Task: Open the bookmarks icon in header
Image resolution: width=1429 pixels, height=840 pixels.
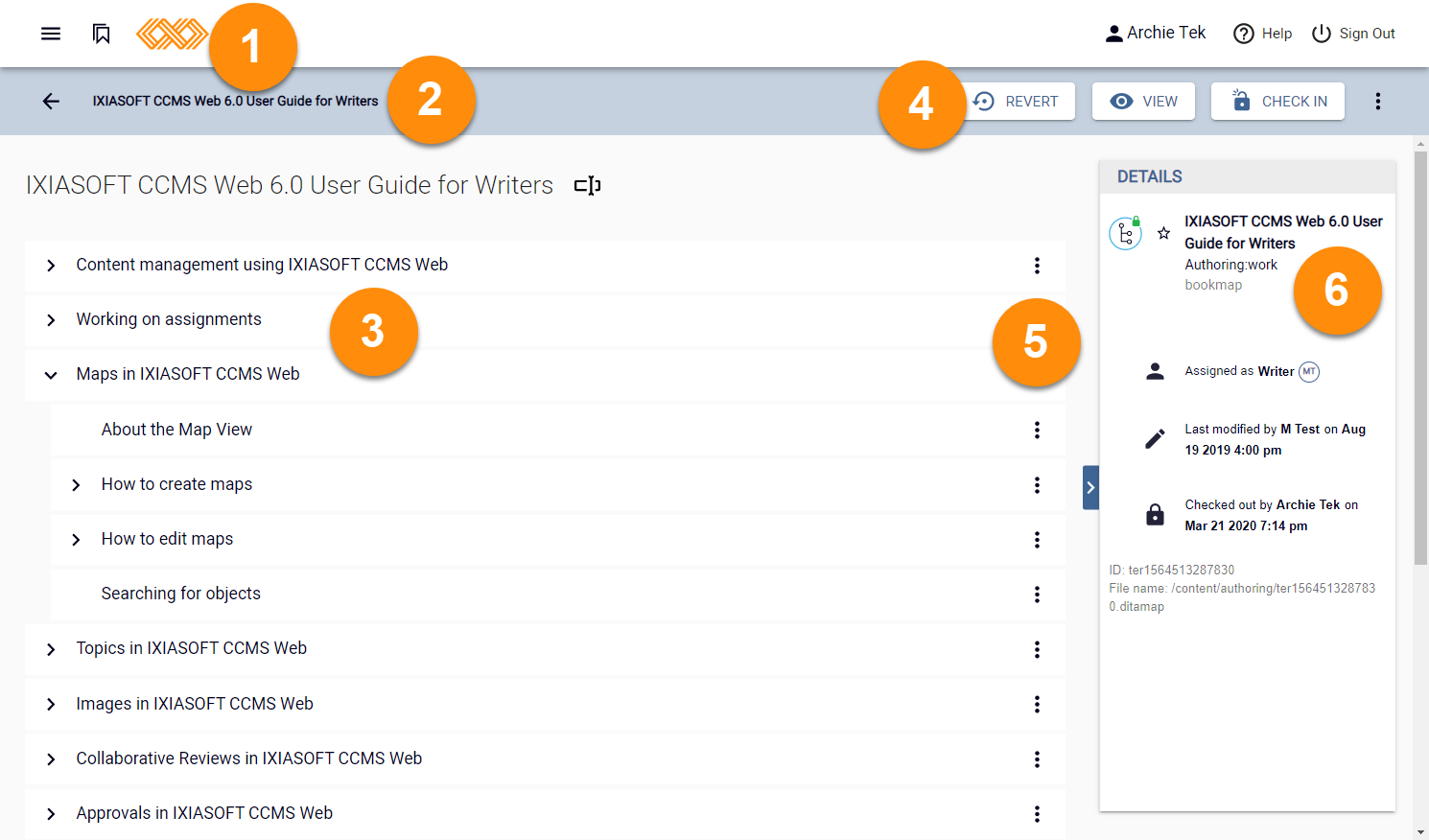Action: click(101, 34)
